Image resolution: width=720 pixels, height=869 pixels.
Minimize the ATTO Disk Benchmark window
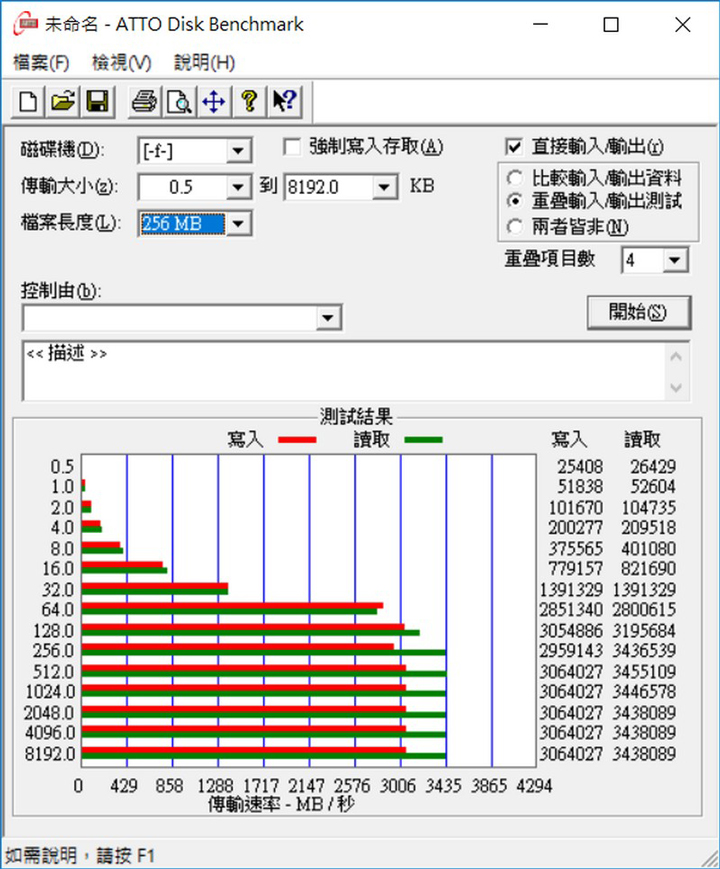[540, 24]
